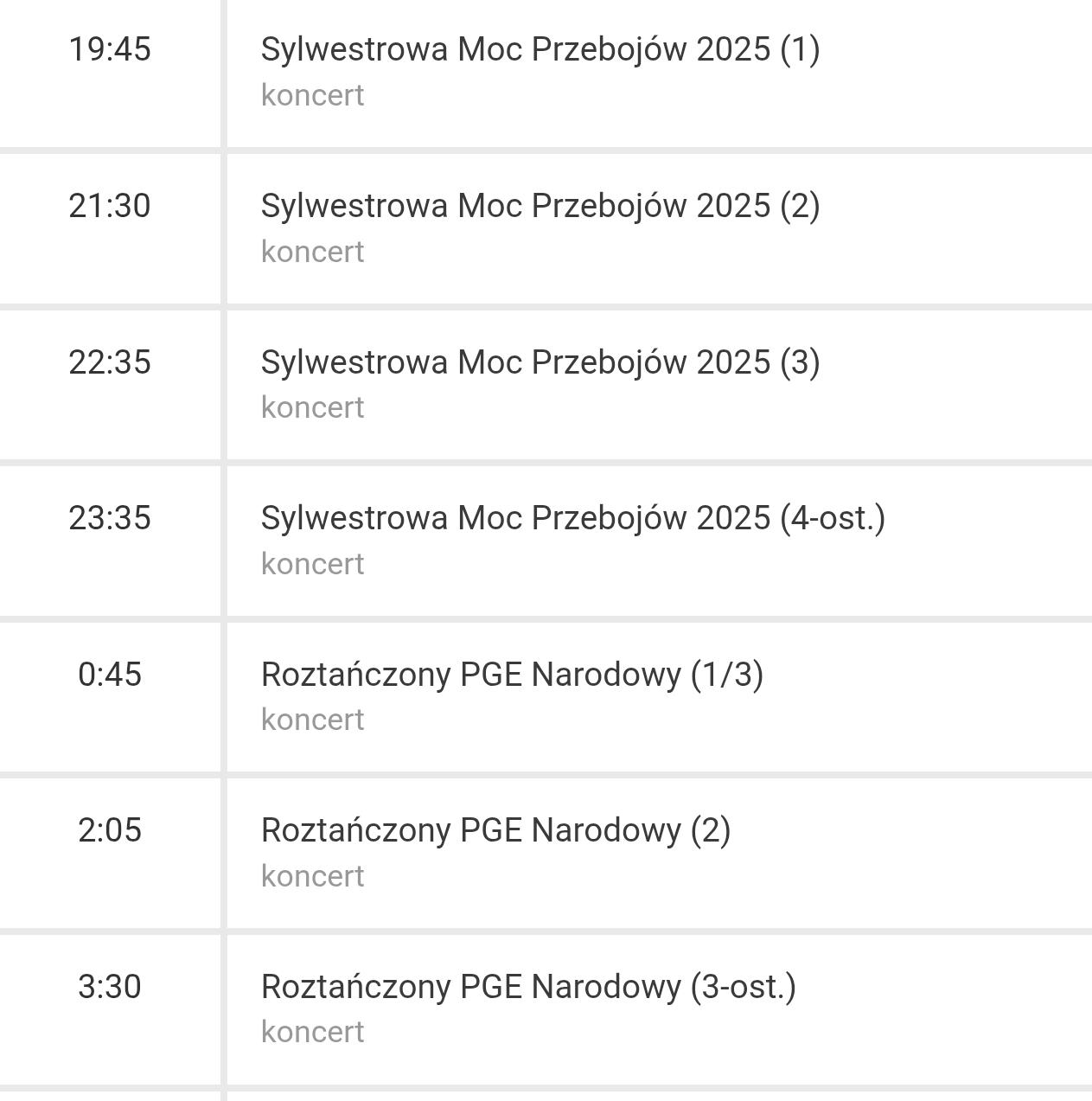Image resolution: width=1092 pixels, height=1101 pixels.
Task: Select Roztańczony PGE Narodowy (2) title
Action: pyautogui.click(x=495, y=830)
